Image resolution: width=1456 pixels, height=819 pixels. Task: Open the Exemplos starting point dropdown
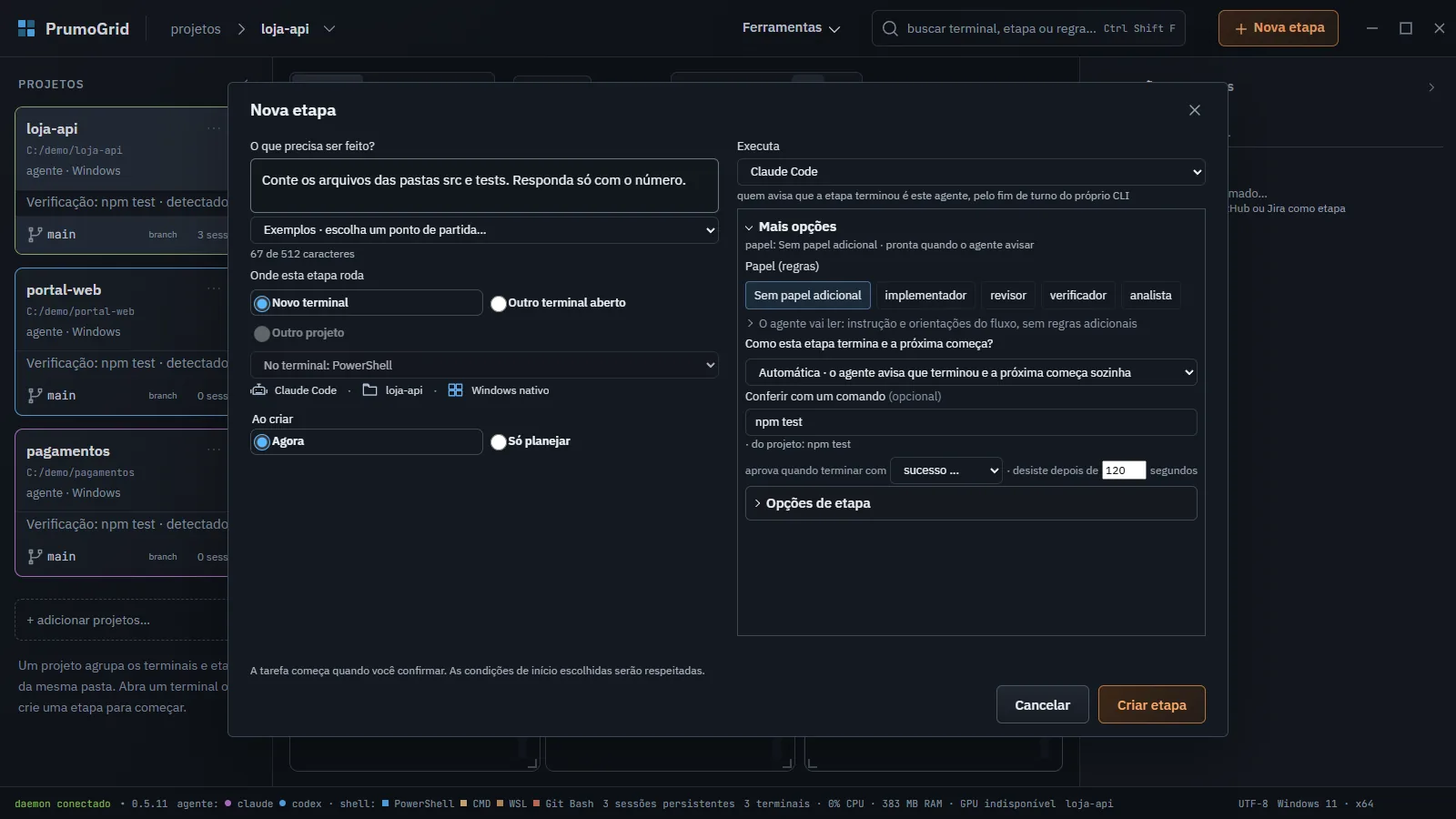pyautogui.click(x=484, y=230)
